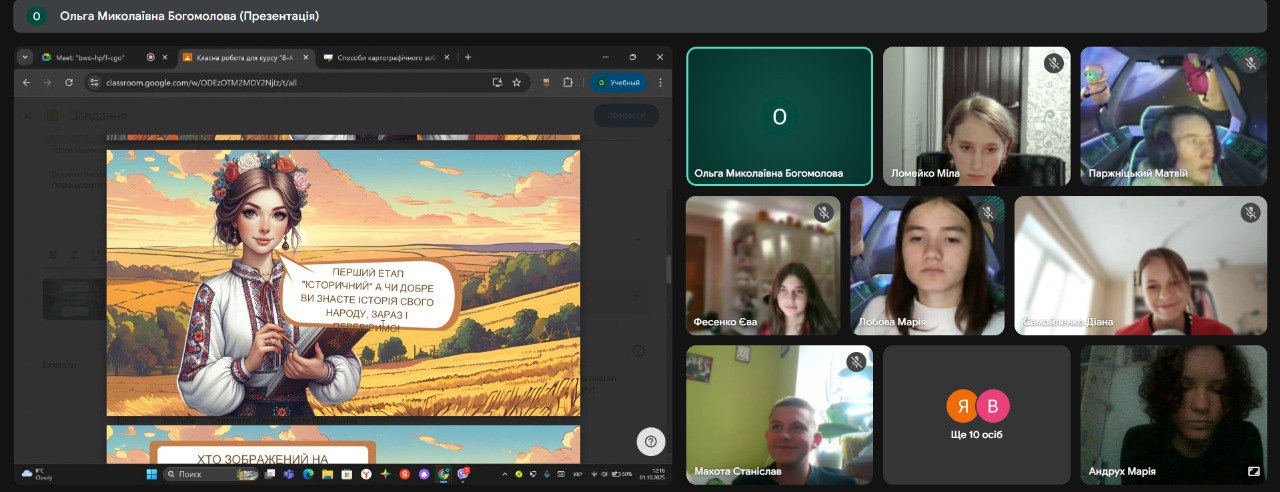The width and height of the screenshot is (1280, 492).
Task: Open the help question-mark button
Action: point(651,441)
